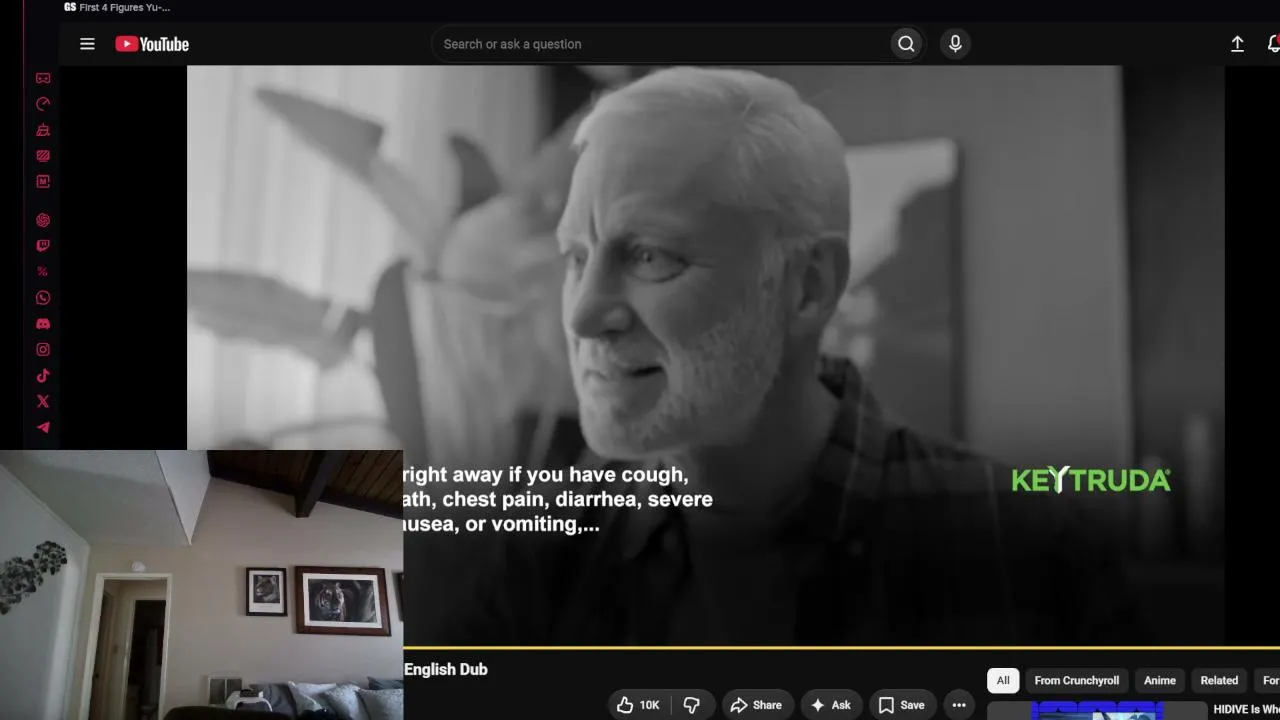This screenshot has width=1280, height=720.
Task: Open the M-box icon in sidebar
Action: 43,182
